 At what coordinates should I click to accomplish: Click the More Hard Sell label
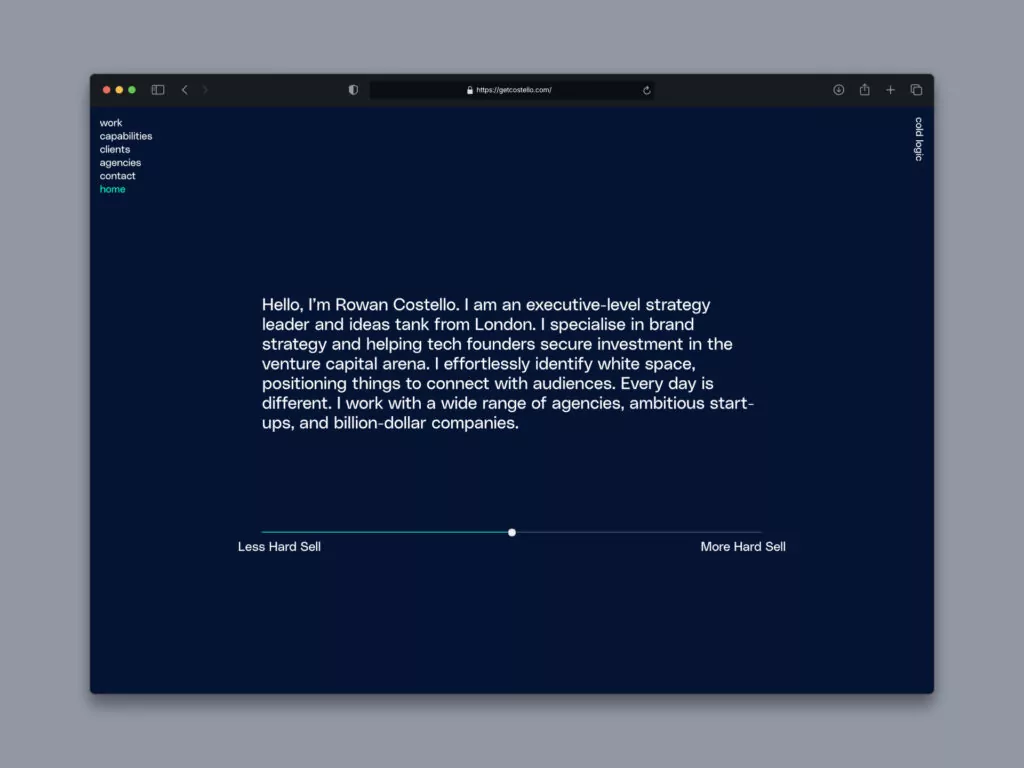click(x=743, y=547)
